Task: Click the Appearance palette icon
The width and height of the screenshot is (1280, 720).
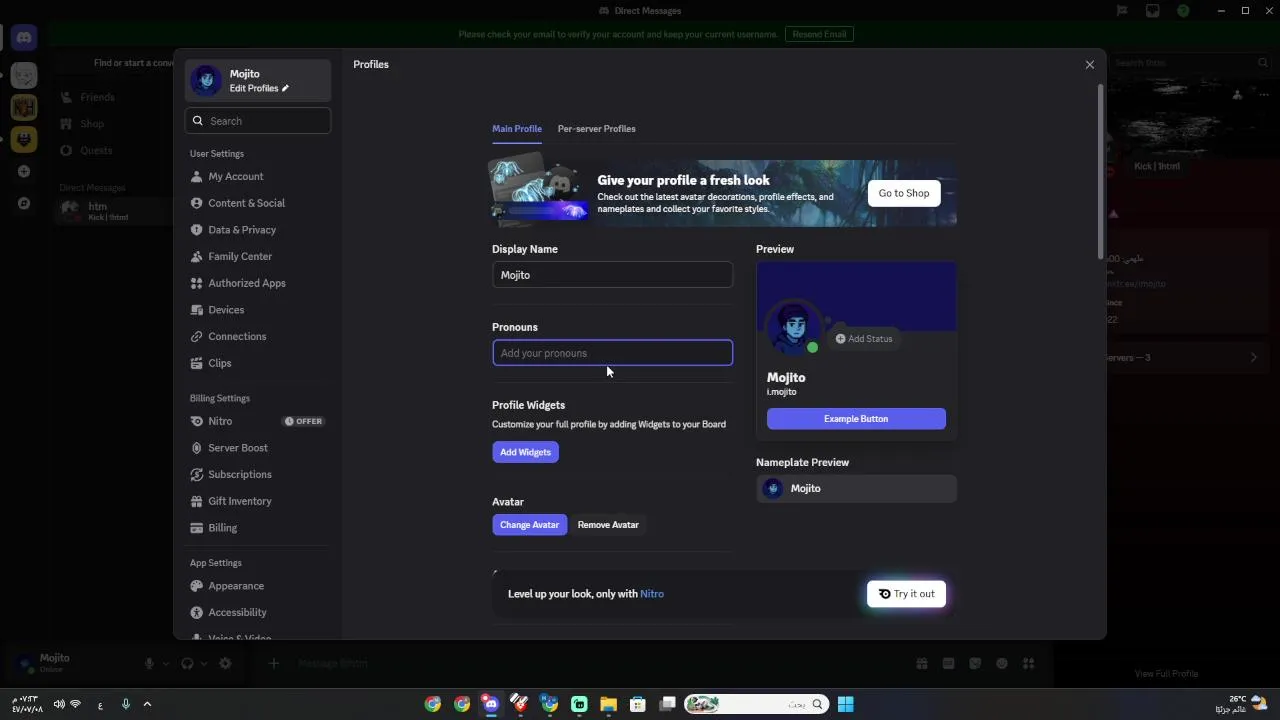Action: (x=197, y=586)
